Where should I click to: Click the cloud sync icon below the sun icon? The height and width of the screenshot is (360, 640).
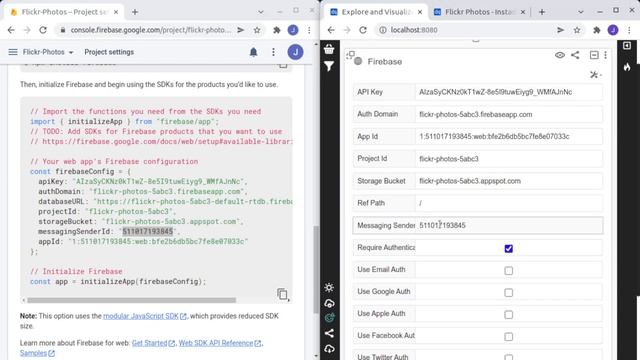click(x=329, y=303)
